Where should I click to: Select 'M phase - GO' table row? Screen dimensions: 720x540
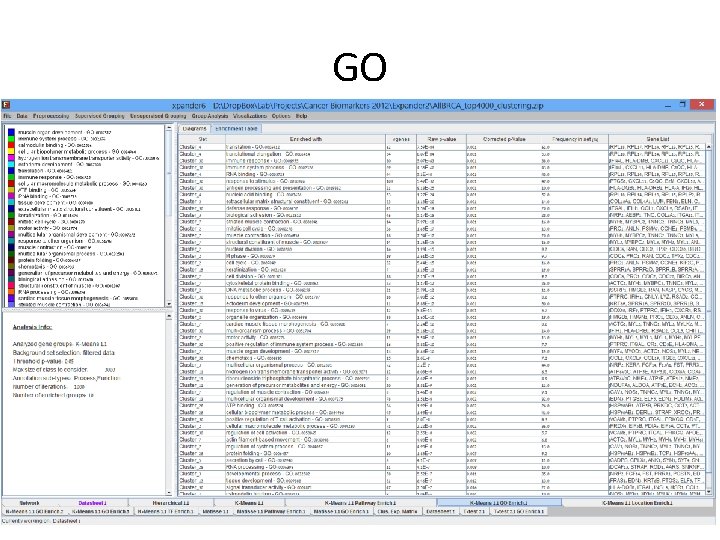pyautogui.click(x=443, y=256)
